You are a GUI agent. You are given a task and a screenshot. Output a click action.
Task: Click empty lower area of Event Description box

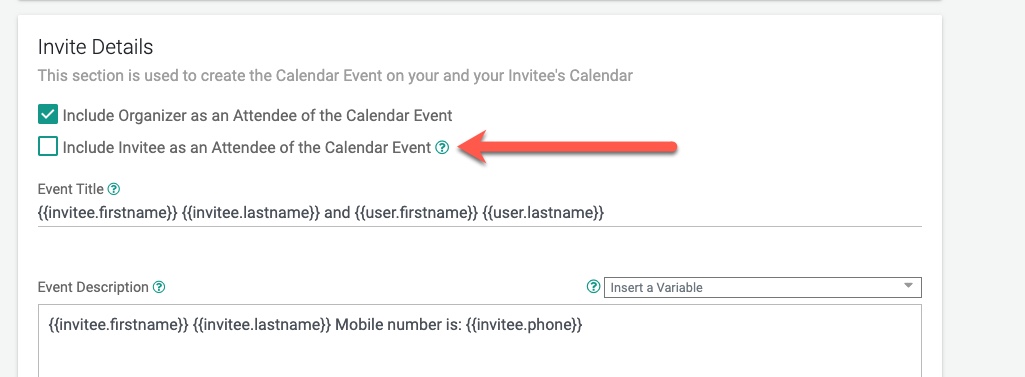click(480, 358)
